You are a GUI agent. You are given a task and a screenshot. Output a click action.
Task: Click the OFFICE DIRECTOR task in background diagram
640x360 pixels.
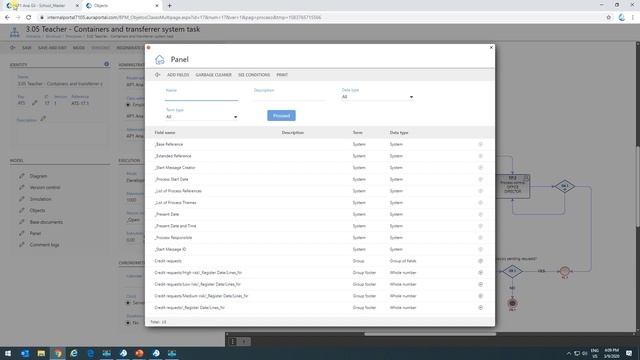point(513,187)
